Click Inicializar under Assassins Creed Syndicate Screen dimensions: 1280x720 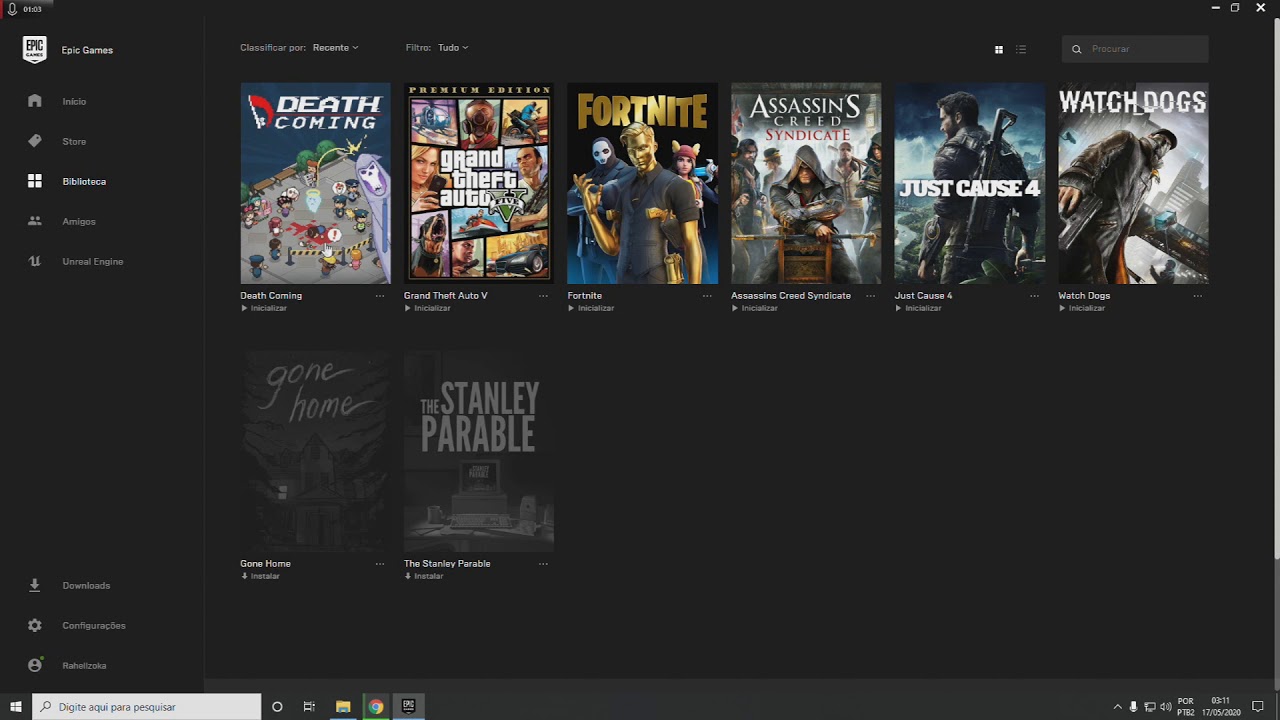[754, 308]
